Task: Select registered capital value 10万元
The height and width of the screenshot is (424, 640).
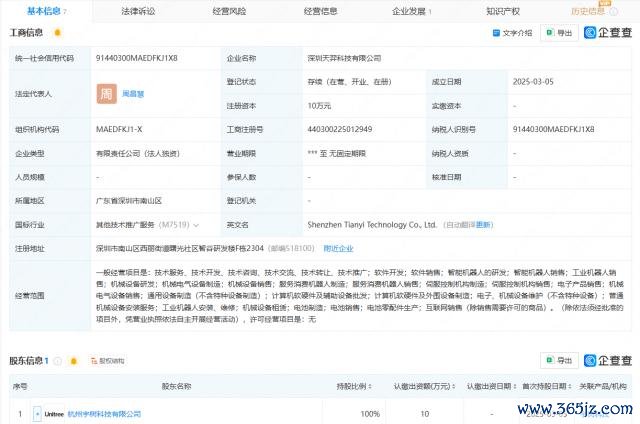Action: [x=319, y=106]
